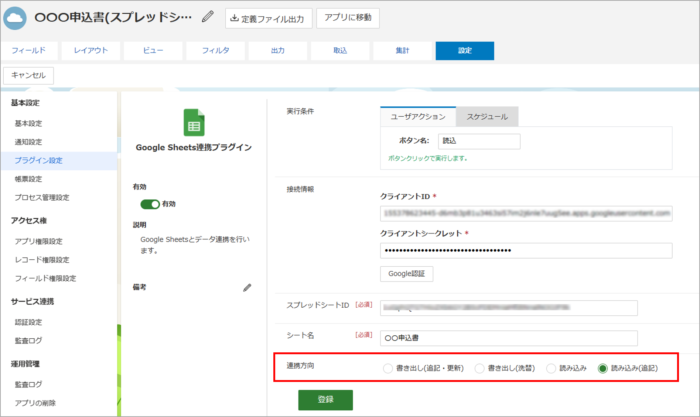
Task: Click Google Sheets連携プラグイン title text
Action: click(194, 147)
